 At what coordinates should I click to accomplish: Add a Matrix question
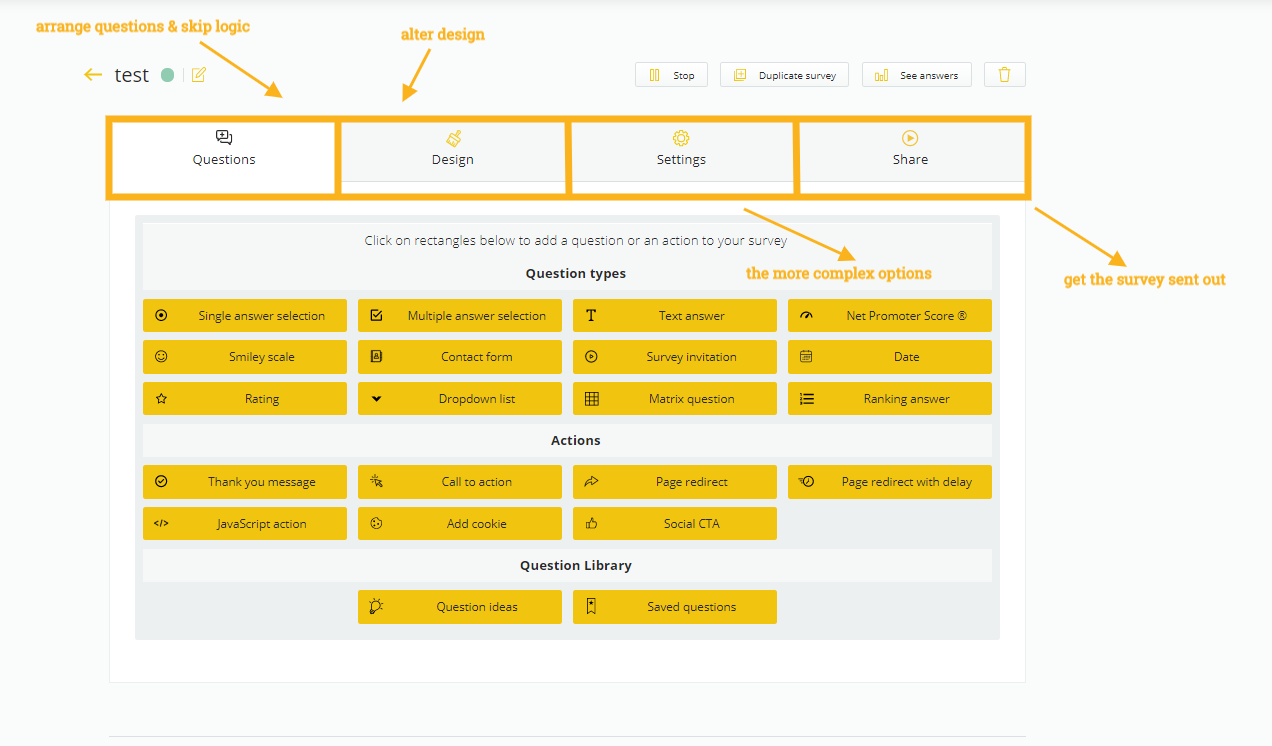click(675, 398)
